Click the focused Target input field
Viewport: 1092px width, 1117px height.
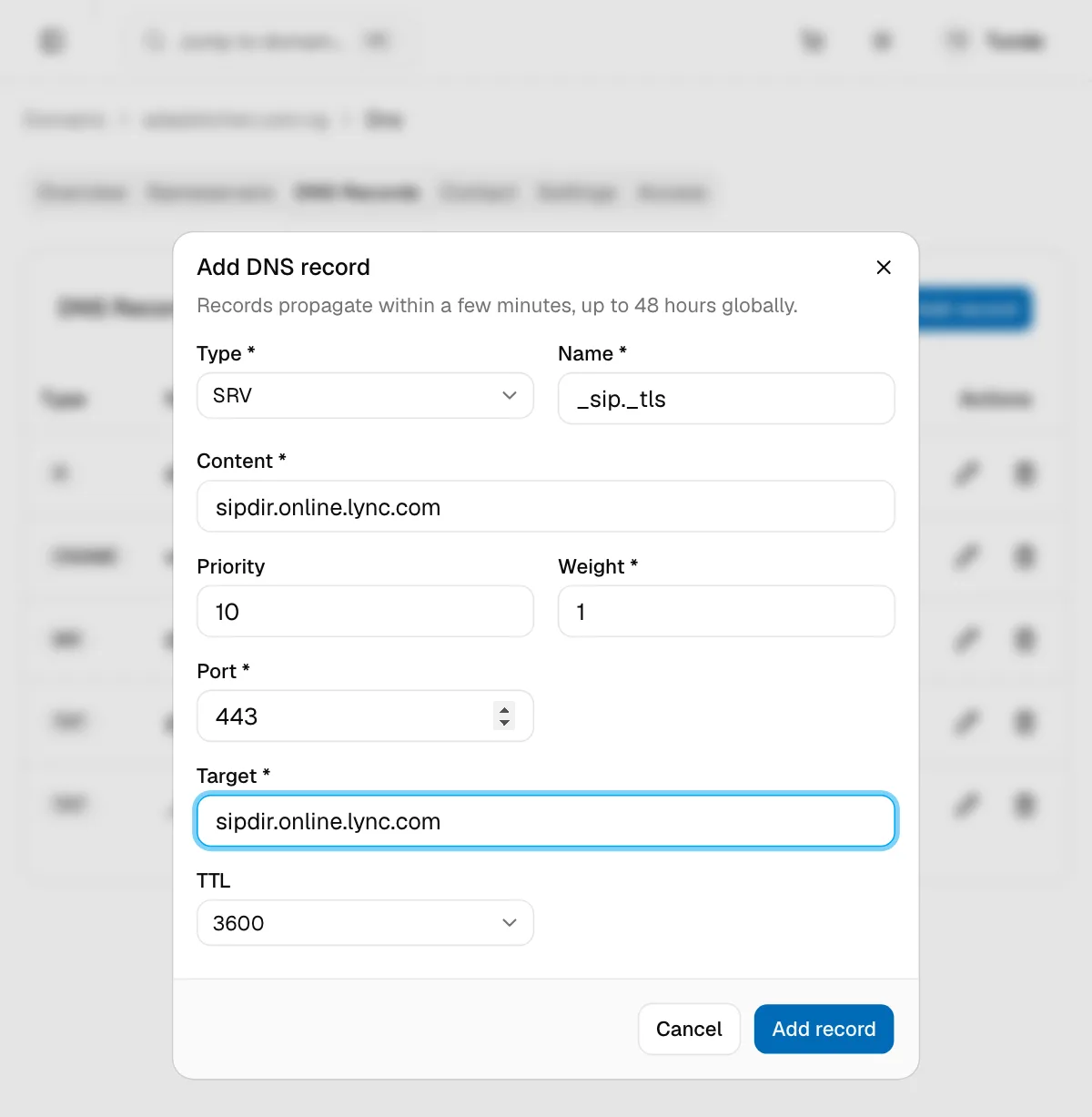click(546, 821)
